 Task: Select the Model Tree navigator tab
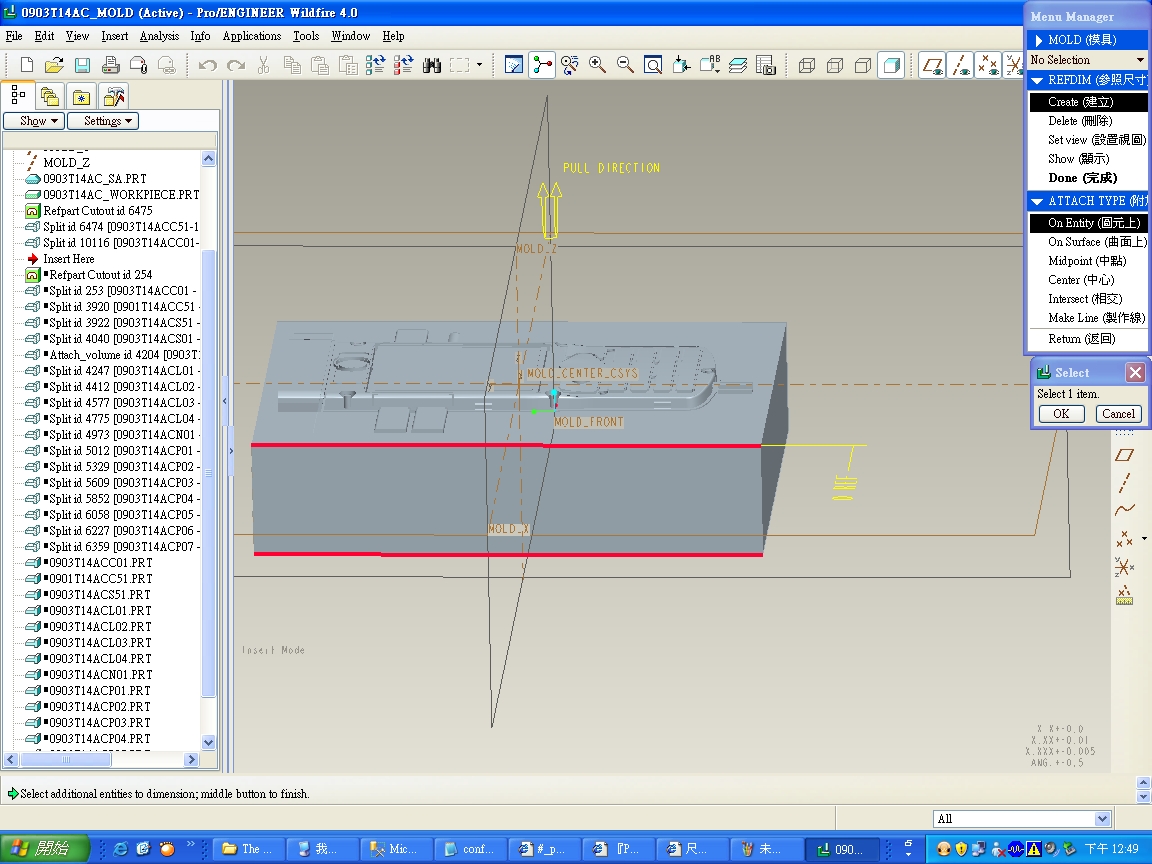(18, 96)
